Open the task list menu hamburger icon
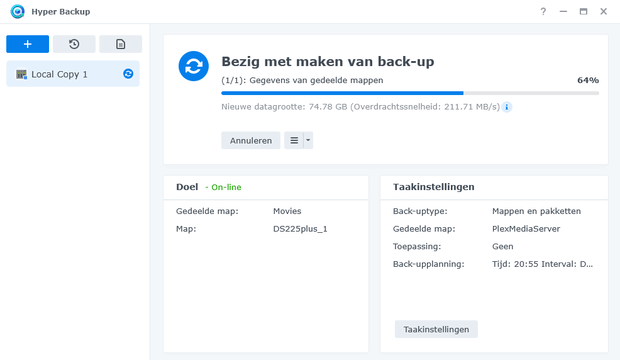Screen dimensions: 620x360 click(x=294, y=140)
